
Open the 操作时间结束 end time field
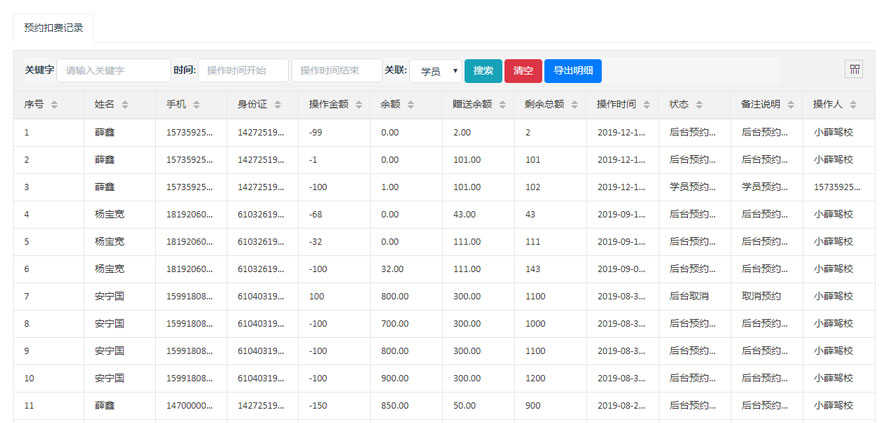coord(337,71)
